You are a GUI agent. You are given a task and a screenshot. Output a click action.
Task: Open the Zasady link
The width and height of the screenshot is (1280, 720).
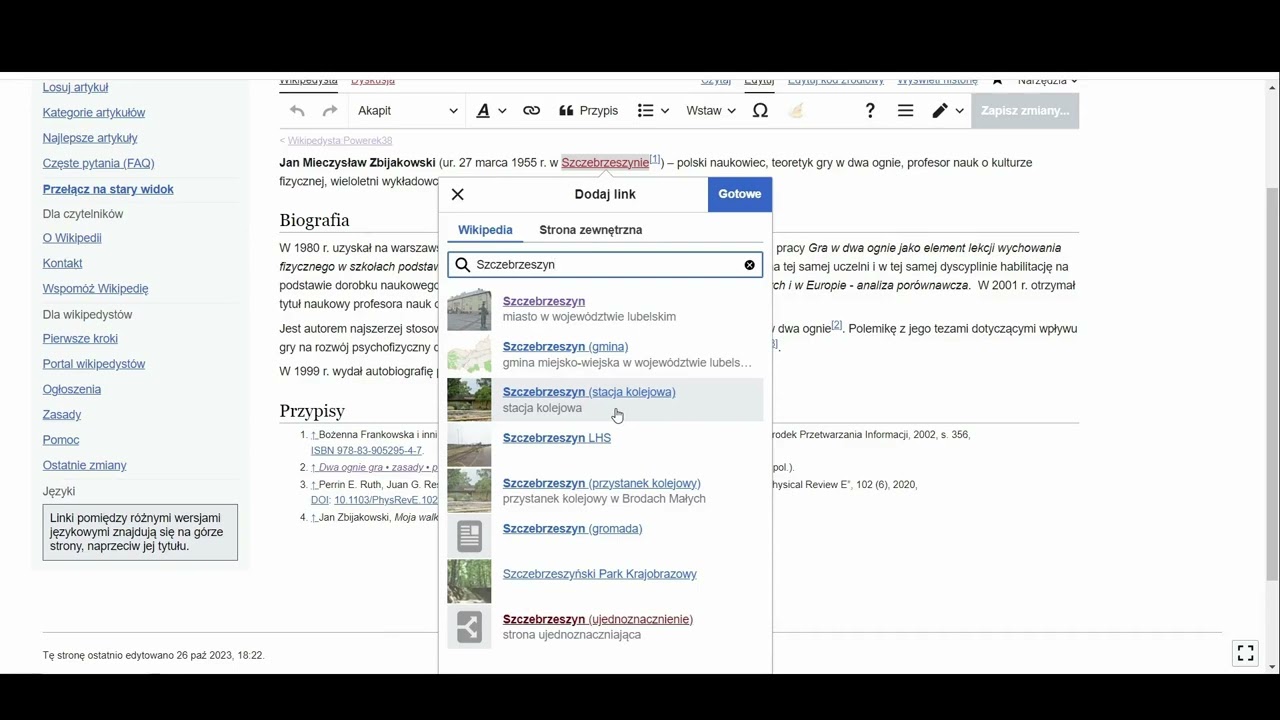62,415
